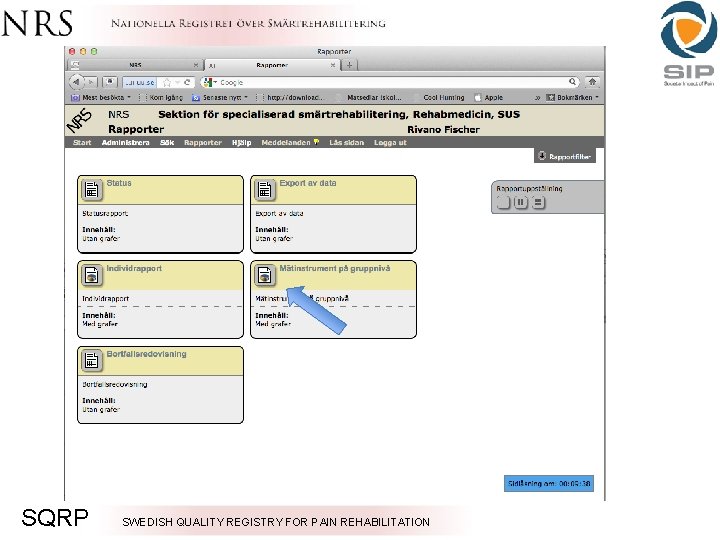Click the yellow Meddelanden notification icon
This screenshot has height=540, width=720.
coord(316,142)
